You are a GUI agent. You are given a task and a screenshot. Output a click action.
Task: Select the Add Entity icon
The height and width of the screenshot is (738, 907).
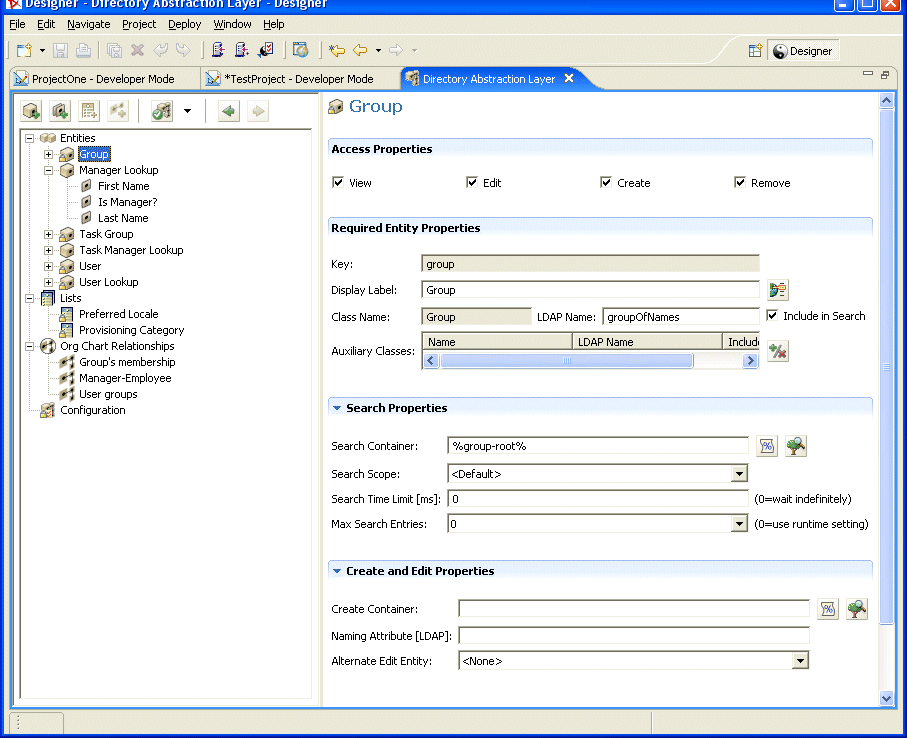click(x=30, y=111)
